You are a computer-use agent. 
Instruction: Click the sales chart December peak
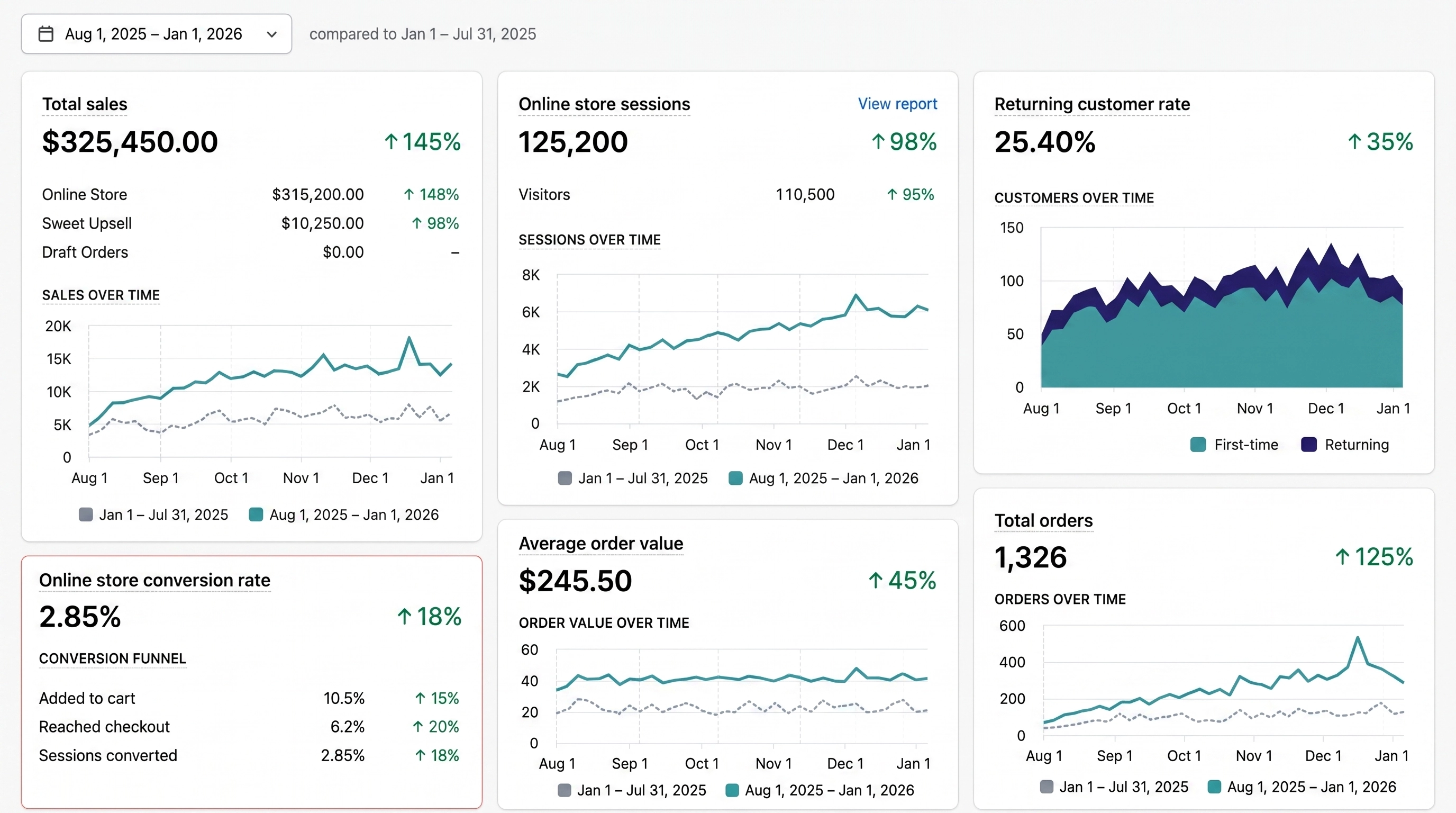[x=408, y=338]
